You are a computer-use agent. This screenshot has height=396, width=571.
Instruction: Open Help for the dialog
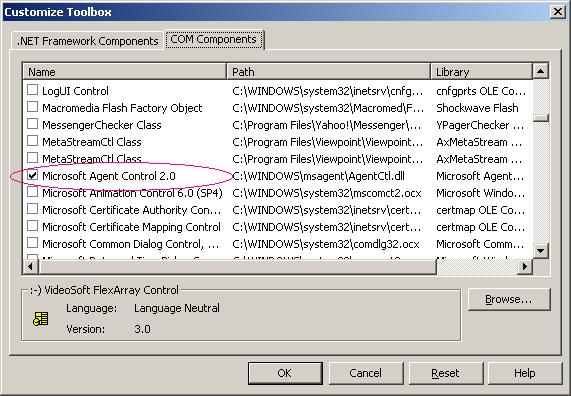click(525, 373)
